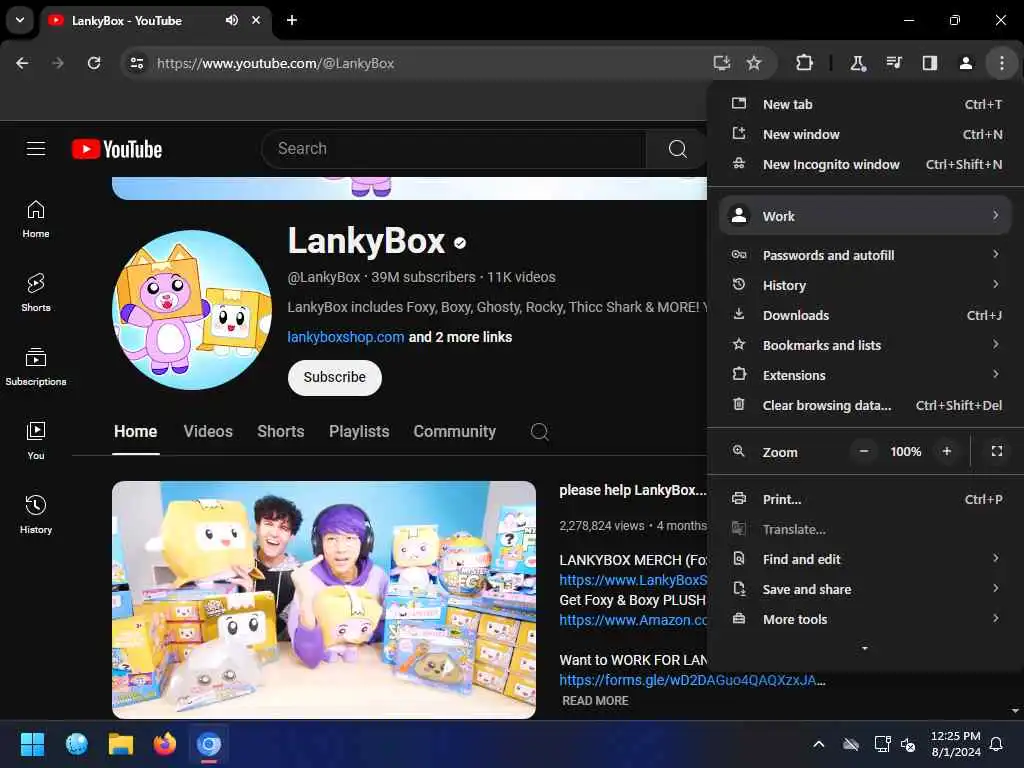
Task: Expand Save and share submenu
Action: [x=865, y=589]
